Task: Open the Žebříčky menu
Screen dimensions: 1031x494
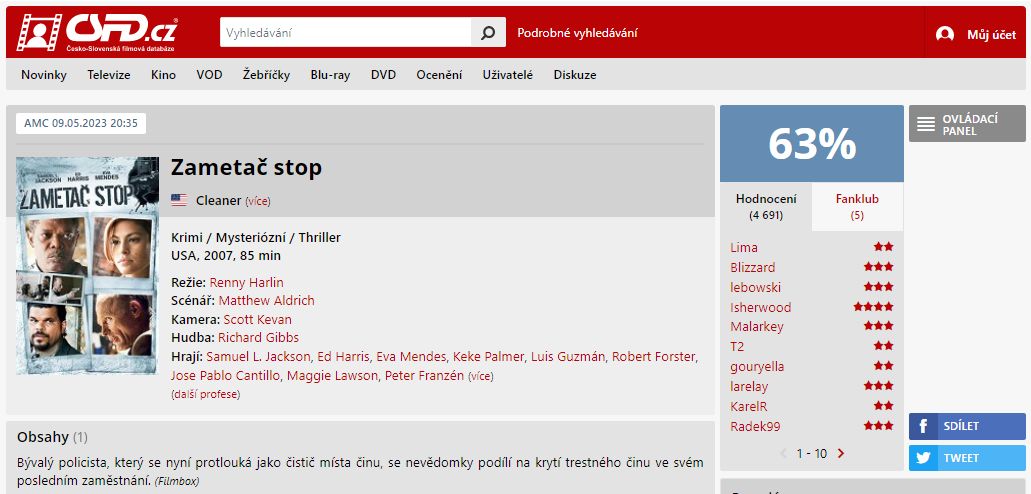Action: tap(266, 75)
